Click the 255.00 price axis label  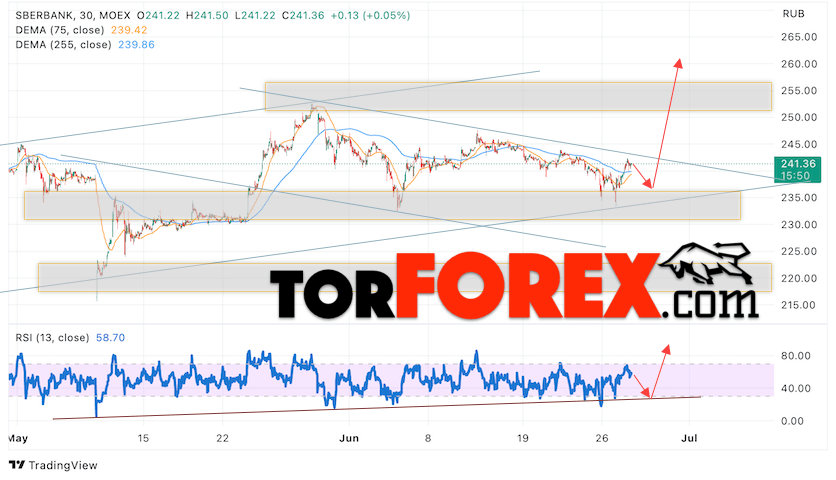[799, 91]
